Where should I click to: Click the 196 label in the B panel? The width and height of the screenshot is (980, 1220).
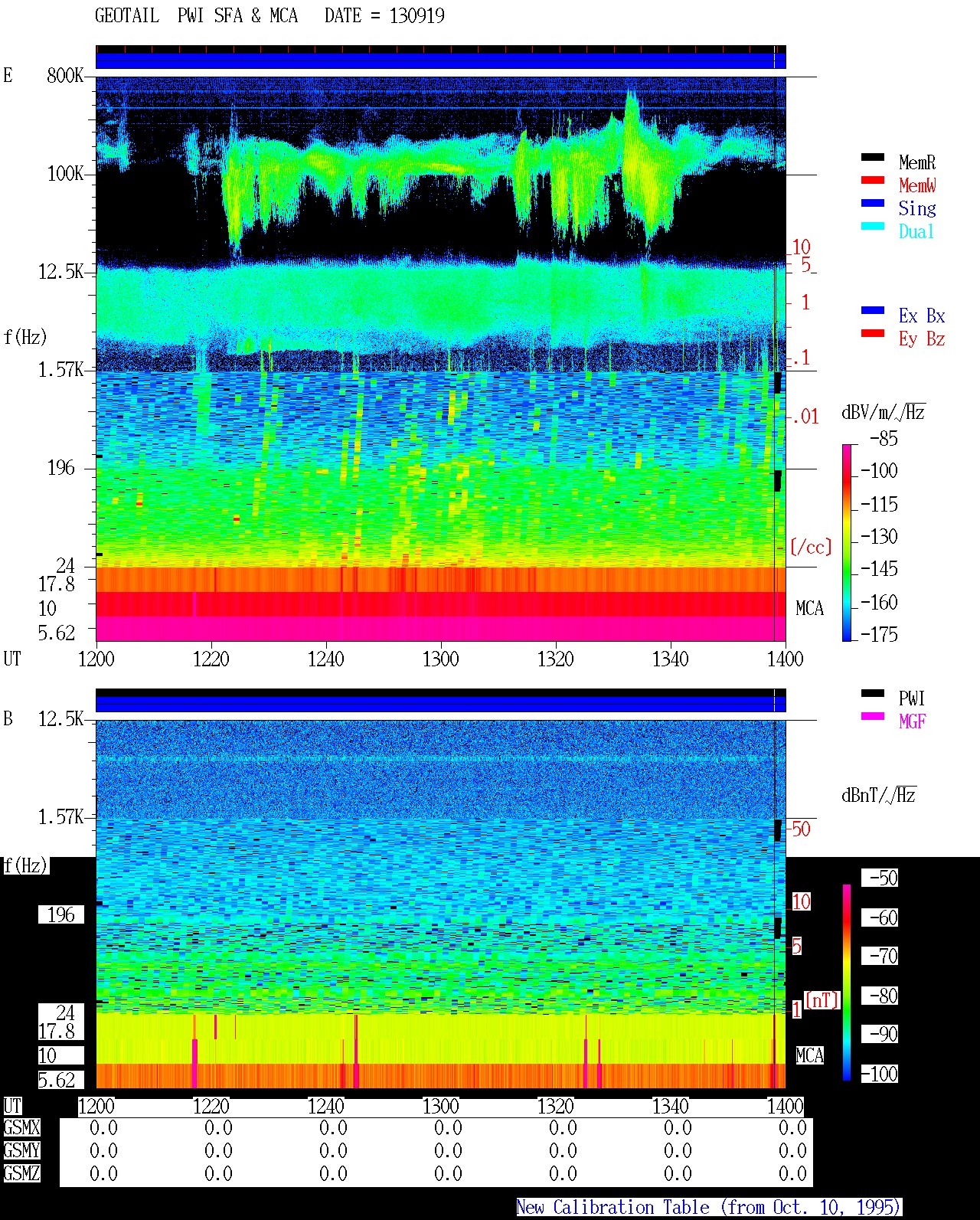point(61,915)
